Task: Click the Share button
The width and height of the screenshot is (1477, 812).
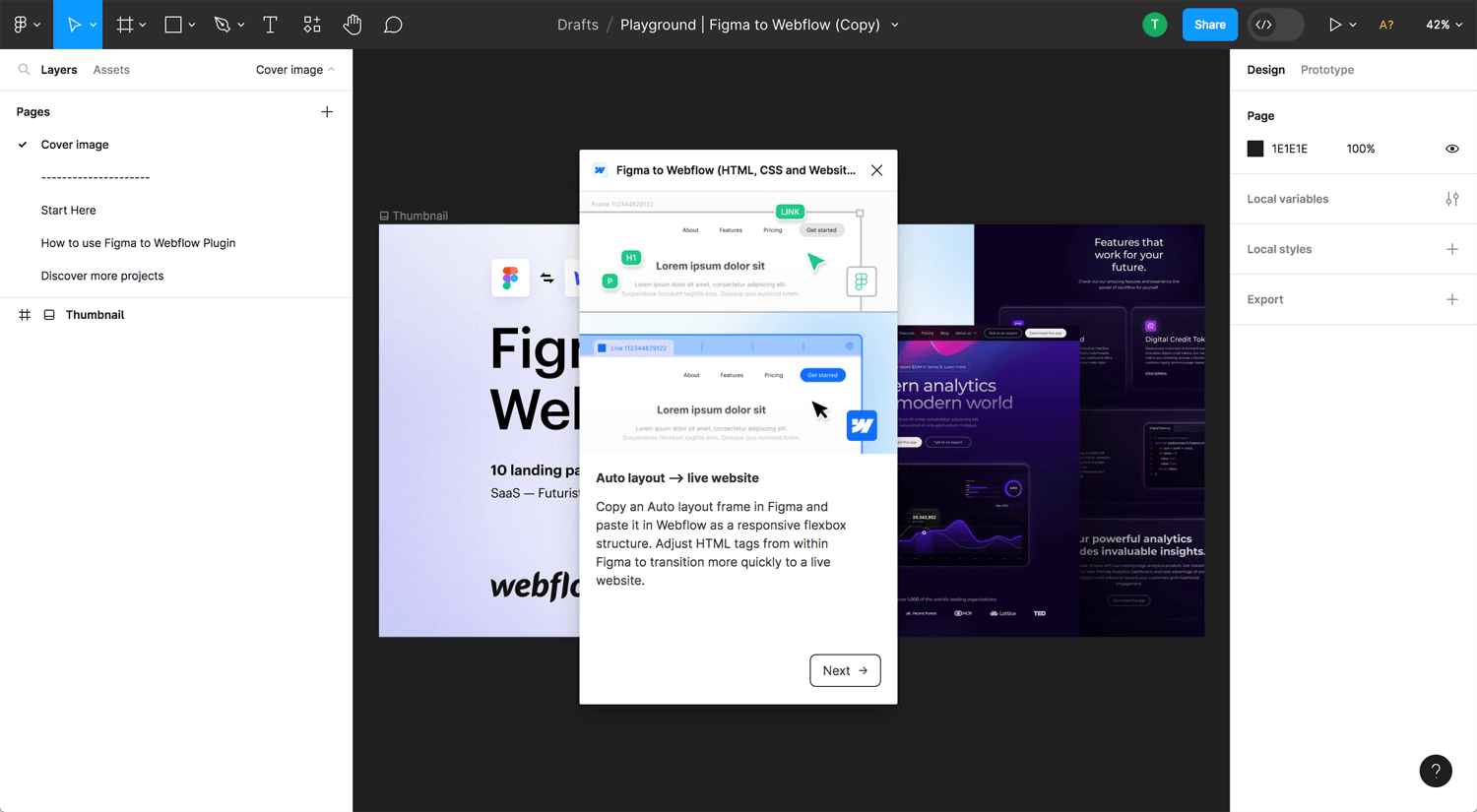Action: pyautogui.click(x=1210, y=25)
